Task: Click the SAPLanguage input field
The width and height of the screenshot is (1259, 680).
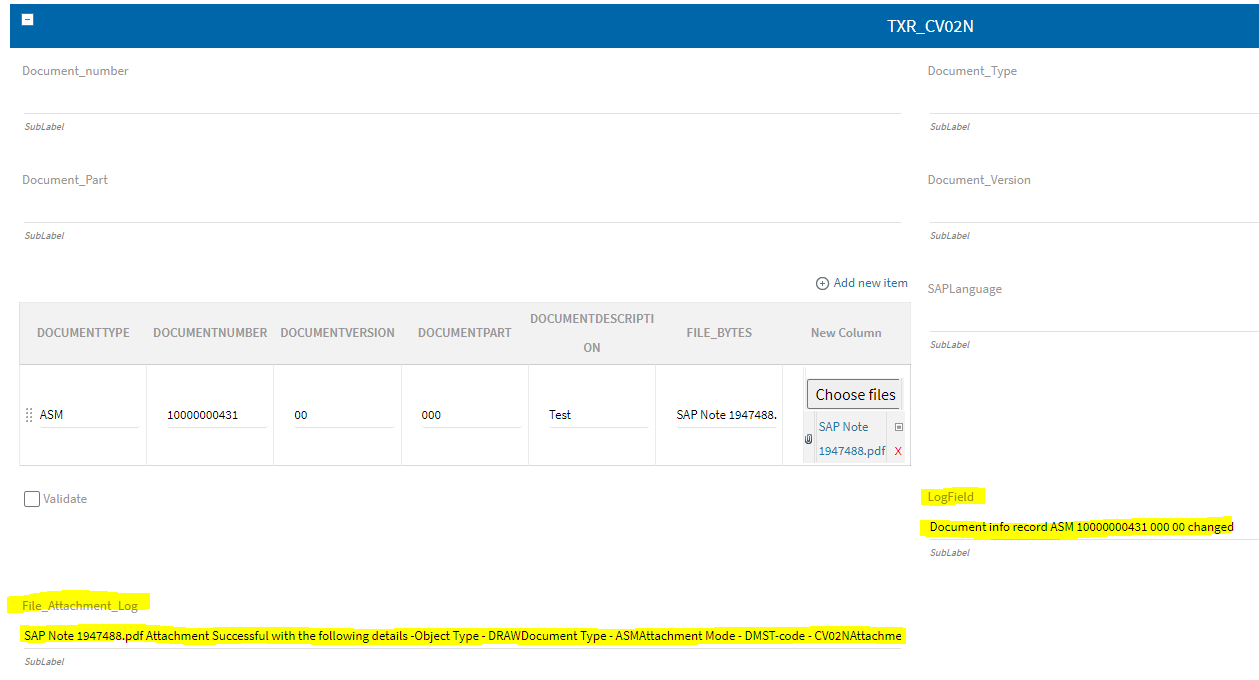Action: (1092, 317)
